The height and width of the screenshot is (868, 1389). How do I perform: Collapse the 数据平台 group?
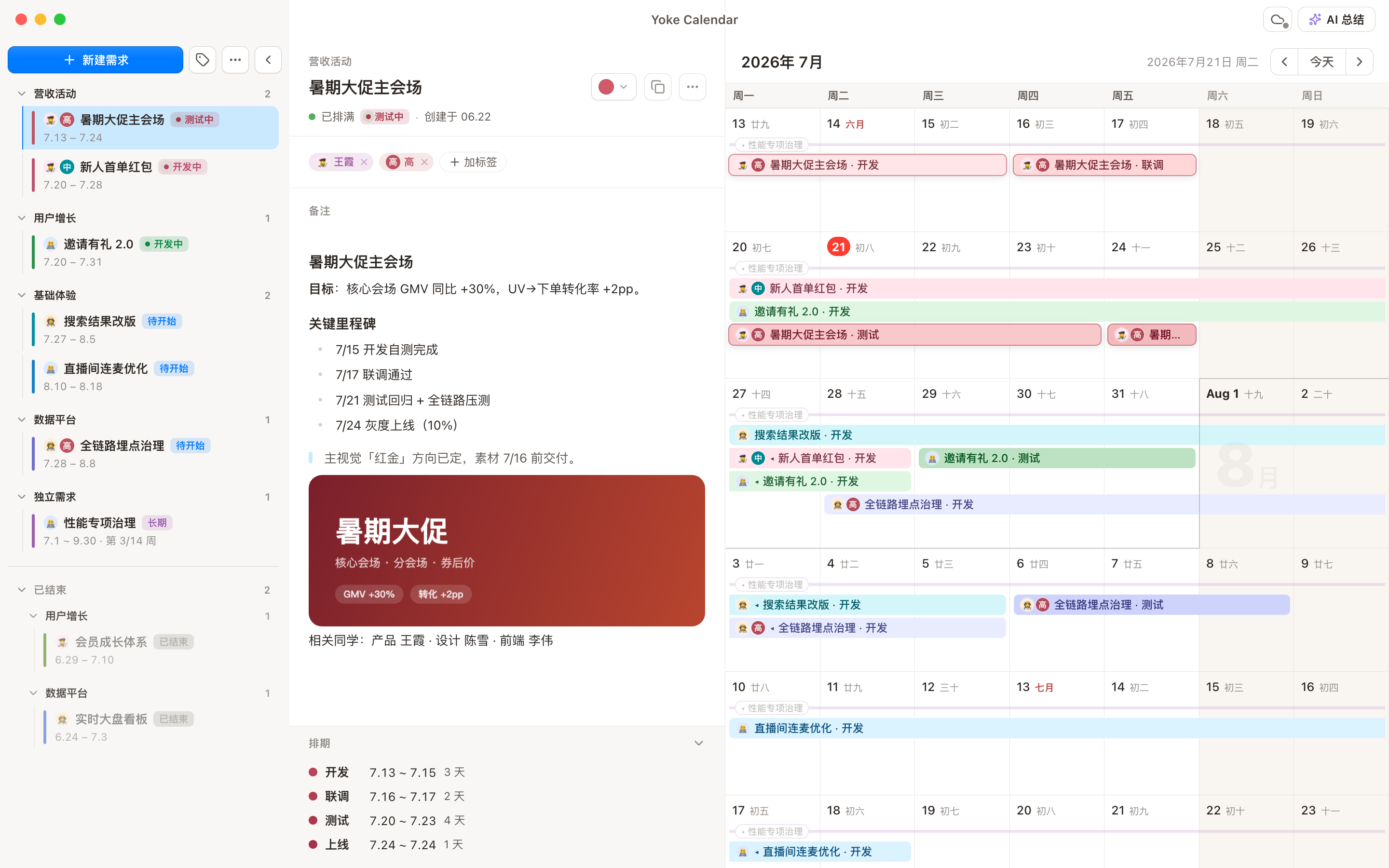coord(22,420)
